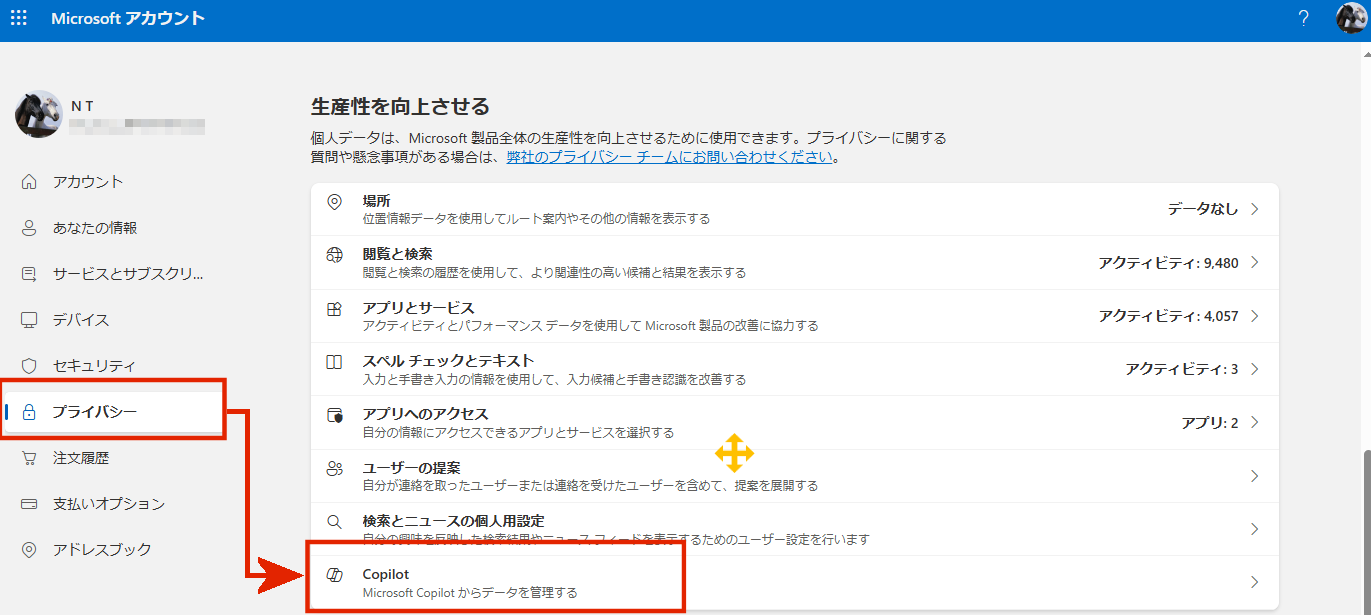
Task: Open あなたの情報 in the sidebar
Action: click(x=95, y=228)
